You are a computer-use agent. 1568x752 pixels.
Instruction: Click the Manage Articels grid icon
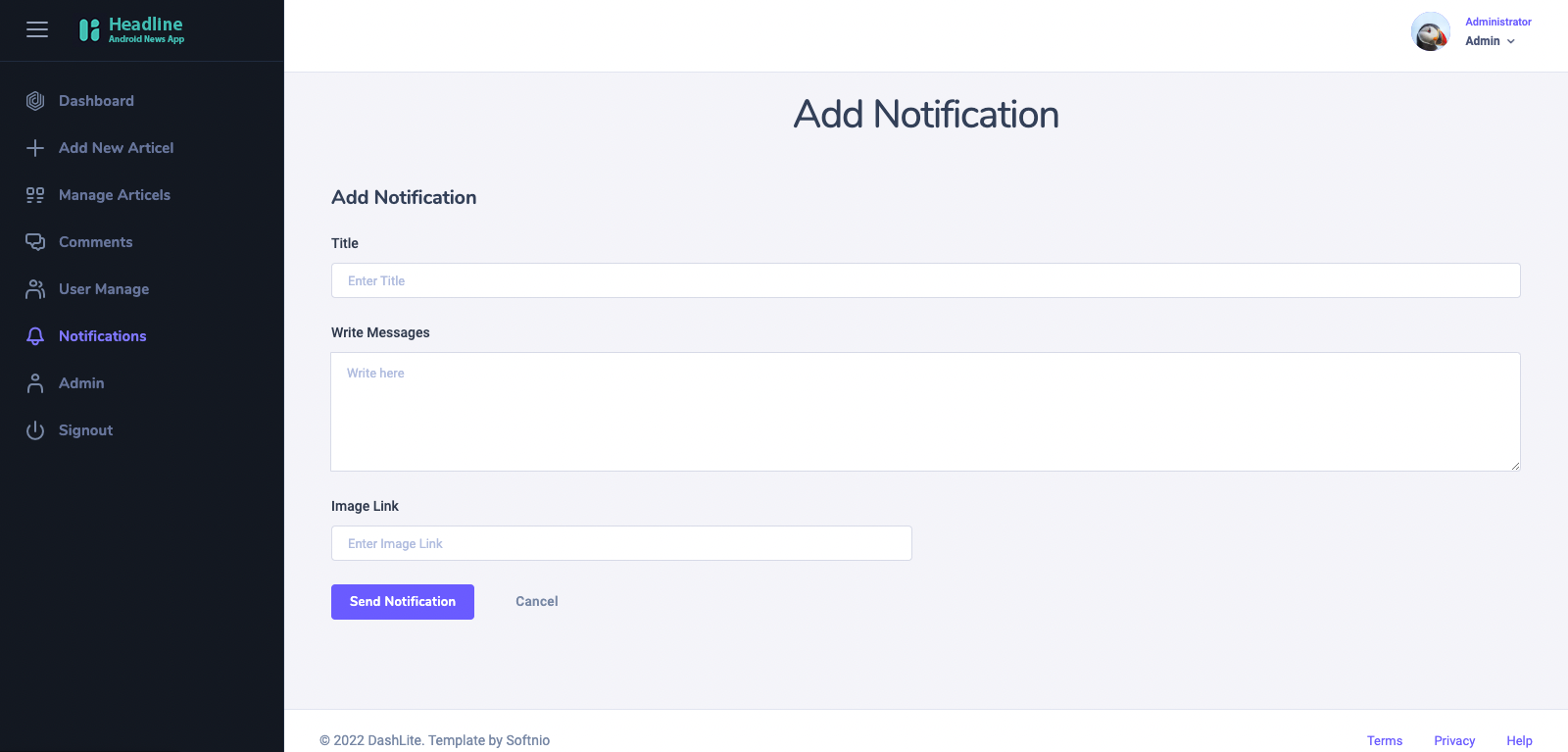click(x=35, y=195)
